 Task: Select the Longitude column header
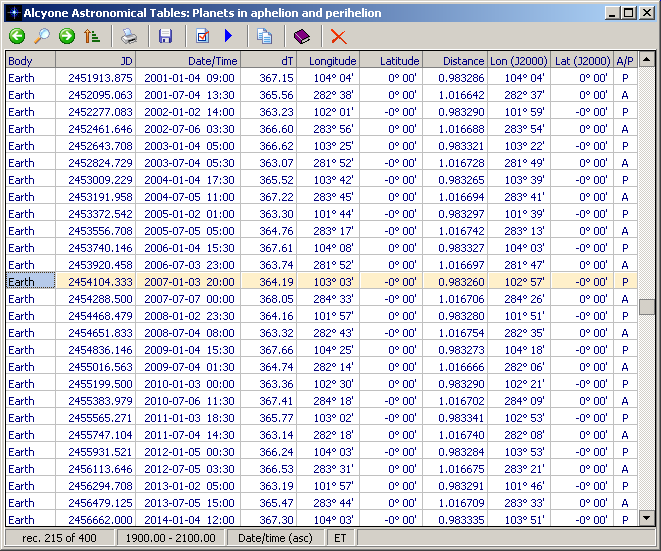tap(327, 60)
